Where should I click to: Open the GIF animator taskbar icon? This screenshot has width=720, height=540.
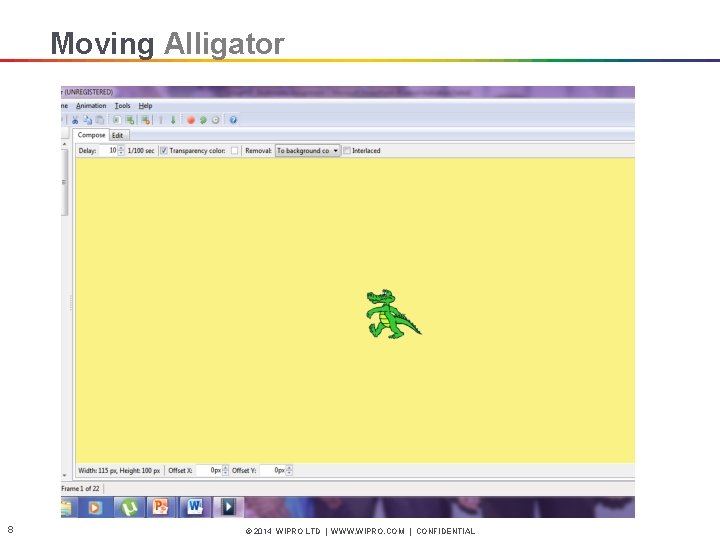point(228,507)
